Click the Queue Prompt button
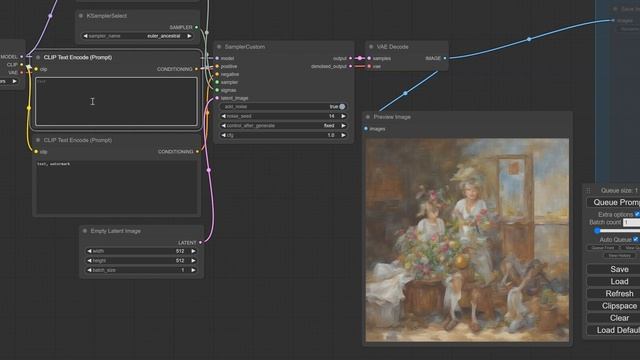Screen dimensions: 640x360 tap(613, 202)
